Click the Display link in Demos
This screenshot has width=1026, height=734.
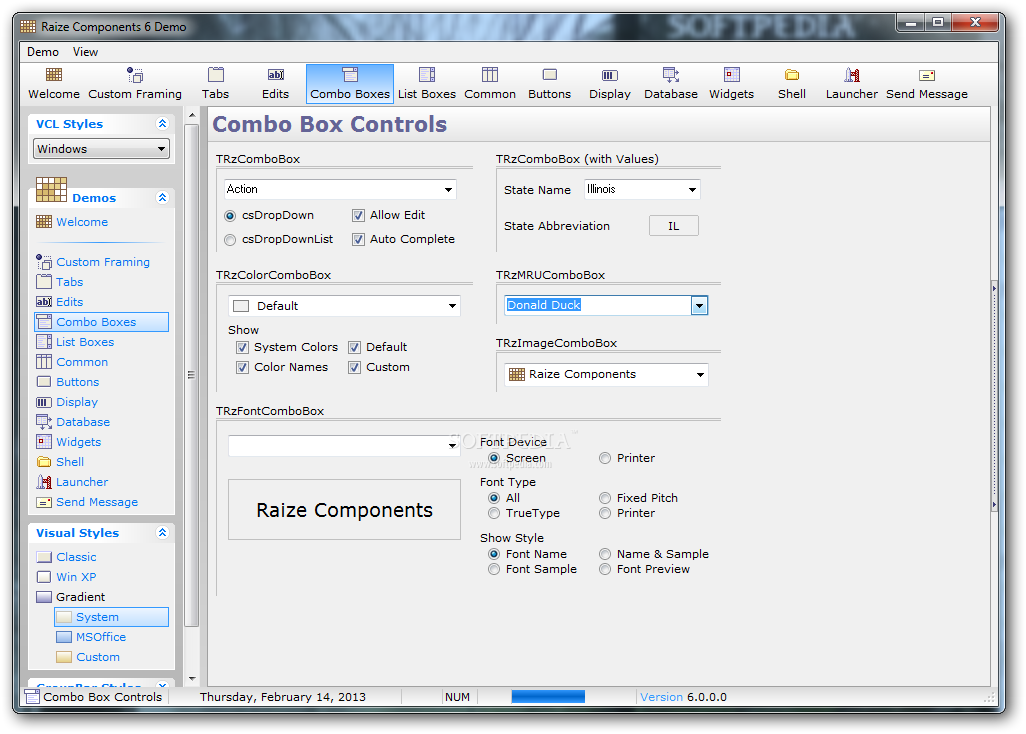point(77,402)
